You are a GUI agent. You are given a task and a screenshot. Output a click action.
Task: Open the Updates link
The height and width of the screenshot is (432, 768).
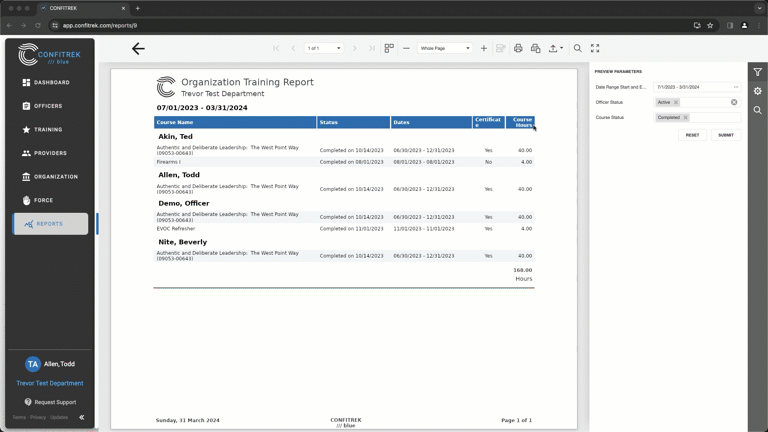(x=59, y=417)
